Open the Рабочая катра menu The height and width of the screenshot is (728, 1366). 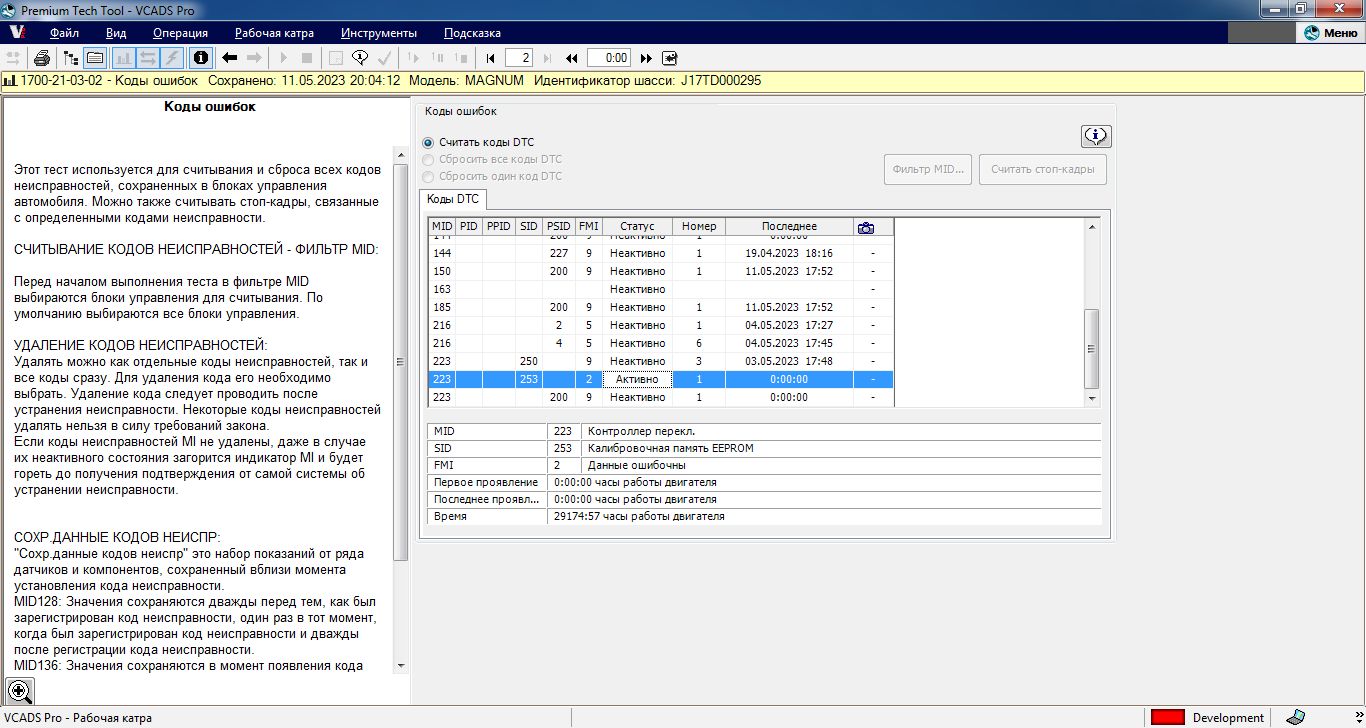point(274,33)
